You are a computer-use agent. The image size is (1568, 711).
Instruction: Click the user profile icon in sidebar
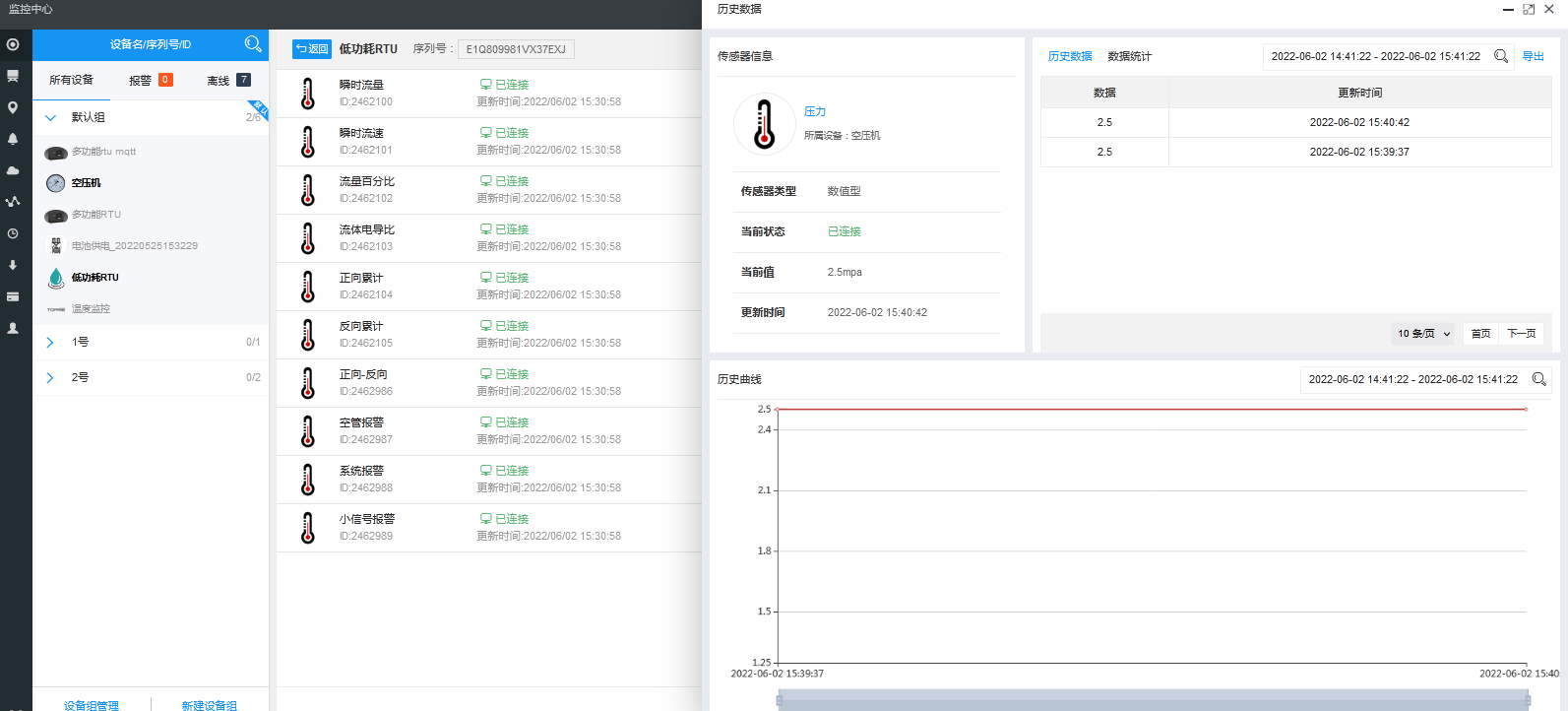point(13,328)
